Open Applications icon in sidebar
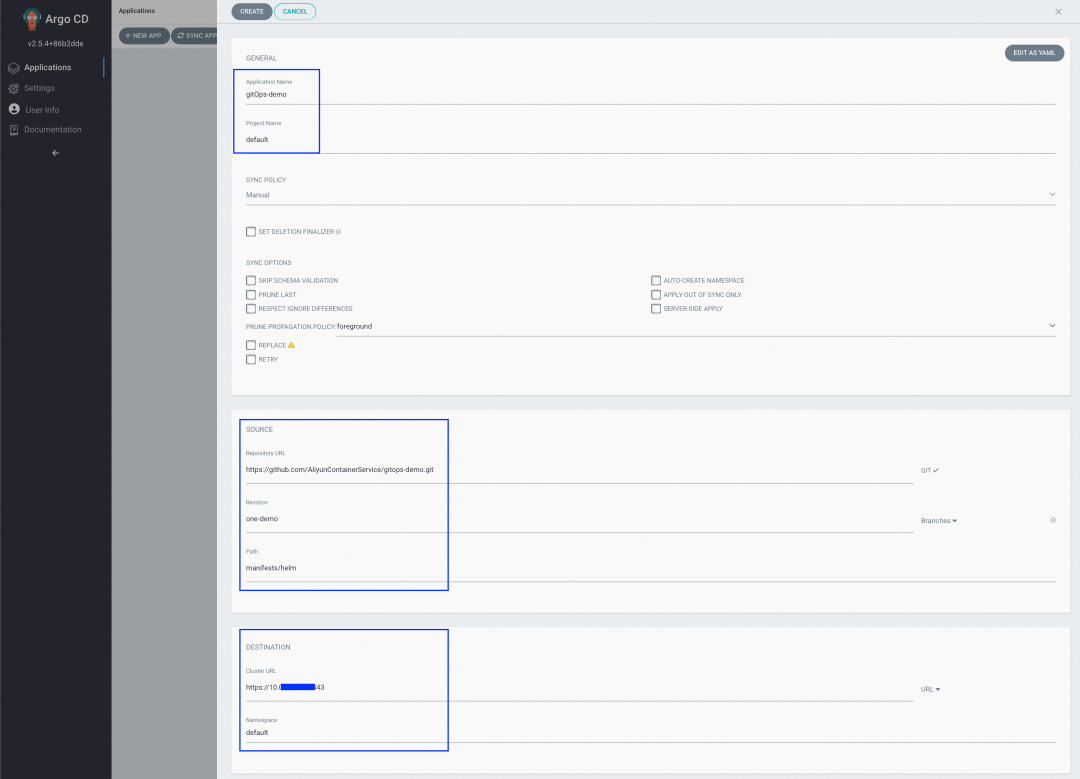 click(14, 67)
